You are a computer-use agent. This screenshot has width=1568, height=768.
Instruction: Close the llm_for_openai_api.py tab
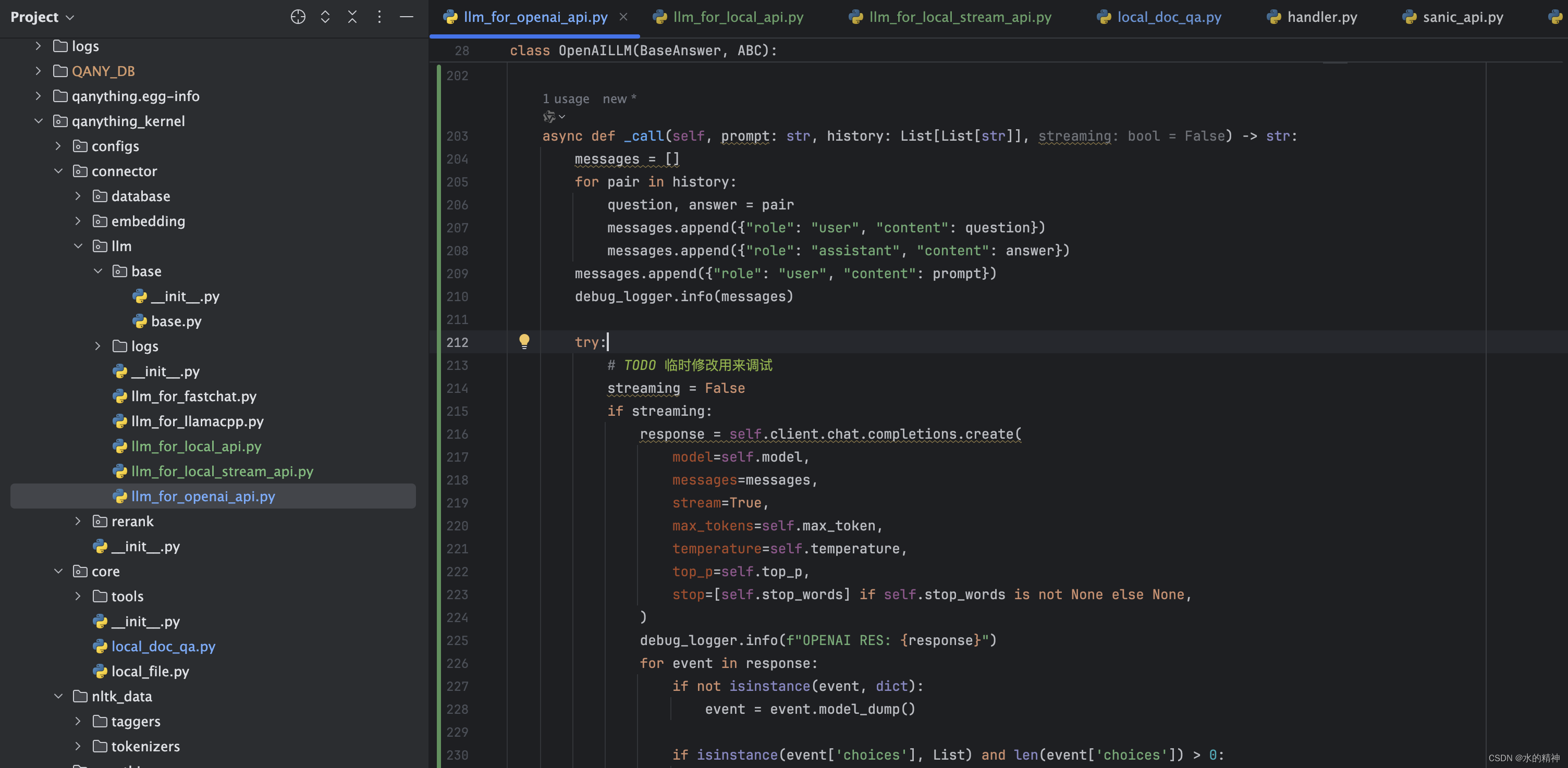tap(623, 17)
